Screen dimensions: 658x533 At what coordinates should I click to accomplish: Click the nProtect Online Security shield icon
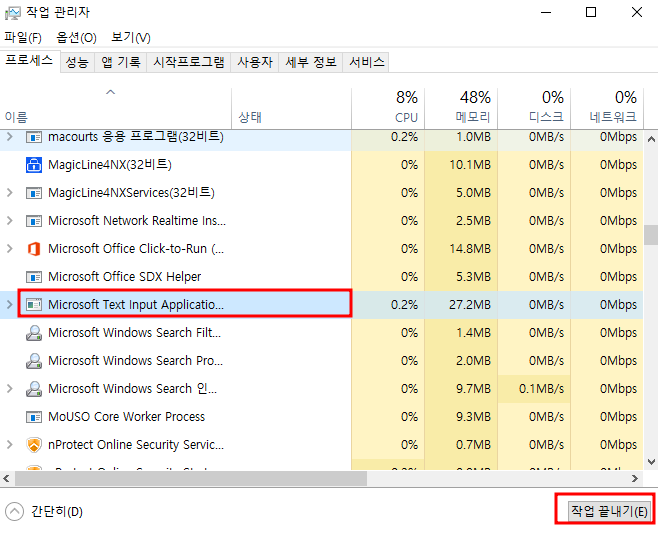(x=34, y=444)
